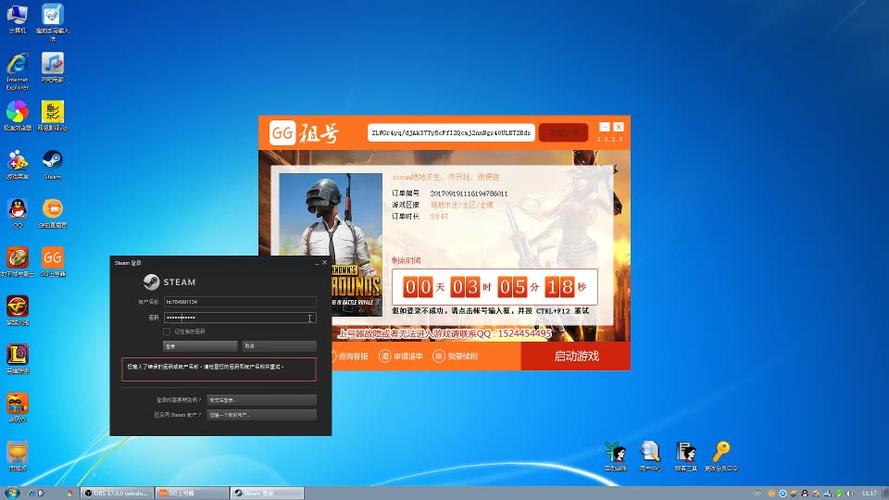889x500 pixels.
Task: Open the music note app desktop icon
Action: tap(52, 67)
